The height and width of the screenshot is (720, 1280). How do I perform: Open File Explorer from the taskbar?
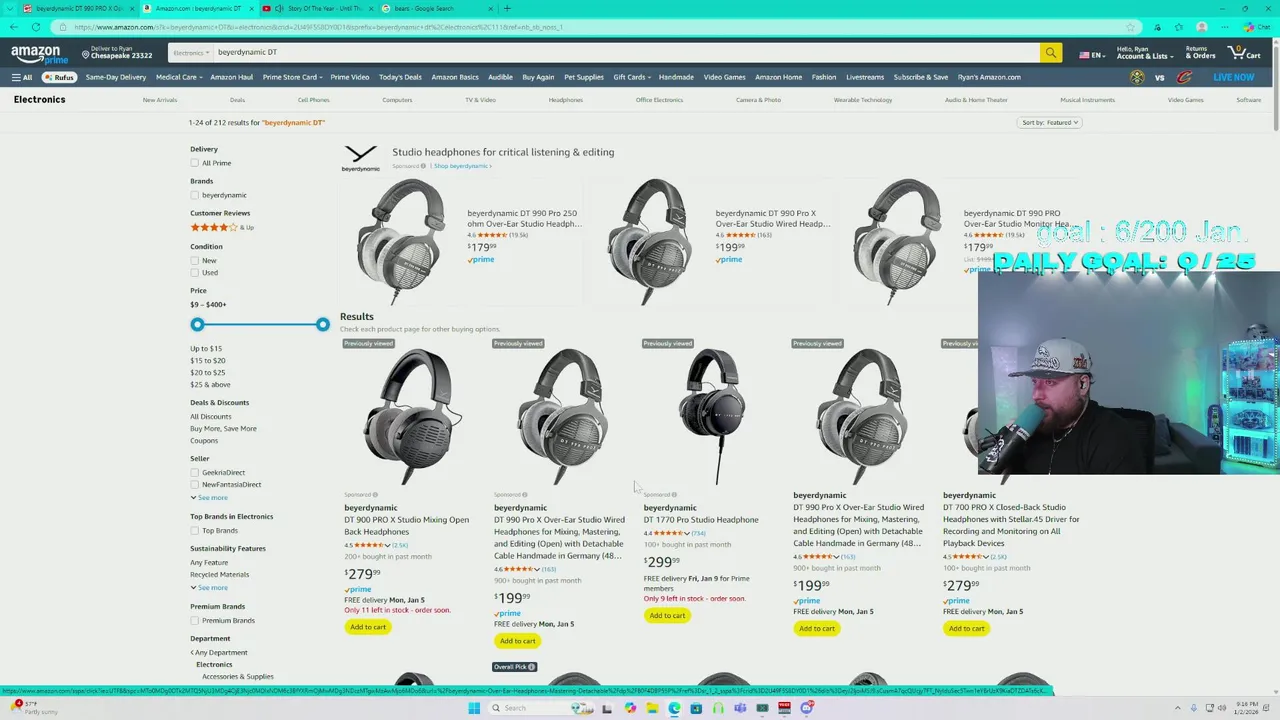651,708
